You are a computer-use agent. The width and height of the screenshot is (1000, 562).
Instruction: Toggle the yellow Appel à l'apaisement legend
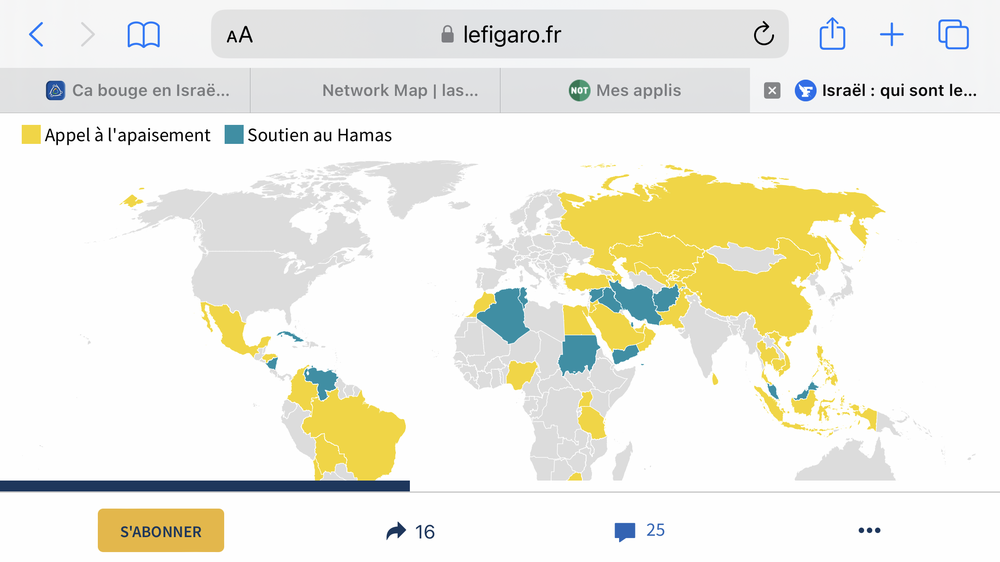tap(117, 135)
